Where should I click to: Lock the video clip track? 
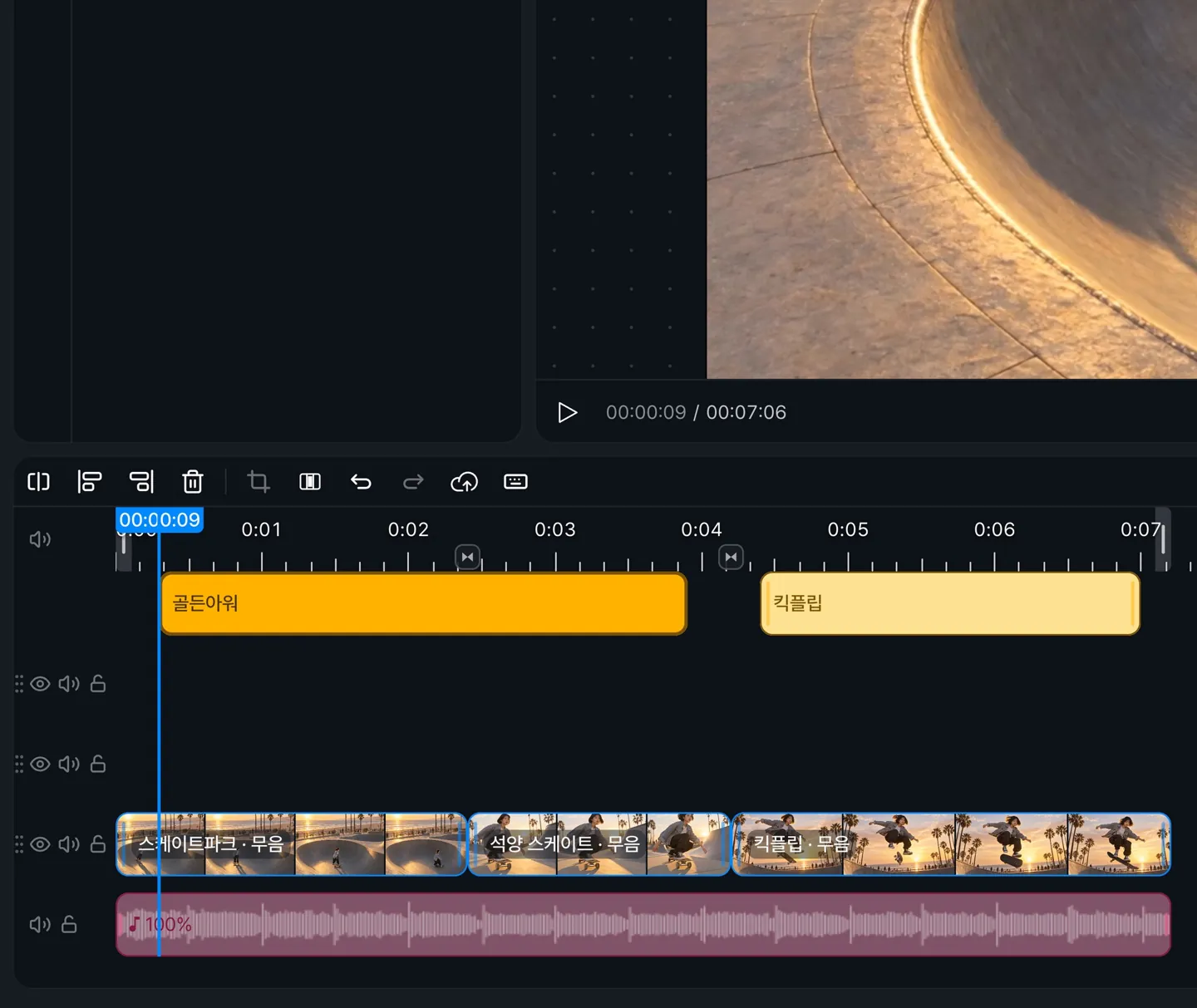[98, 844]
